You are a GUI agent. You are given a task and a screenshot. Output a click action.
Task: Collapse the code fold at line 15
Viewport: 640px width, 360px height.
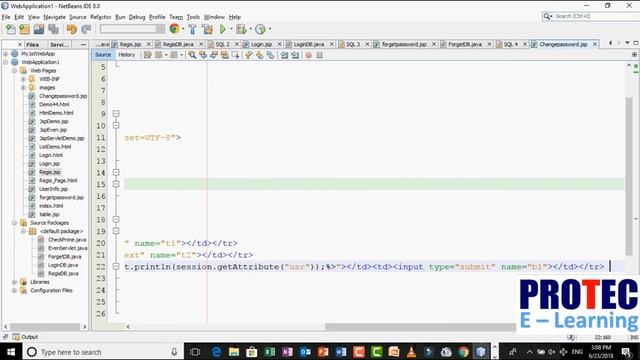(x=116, y=184)
